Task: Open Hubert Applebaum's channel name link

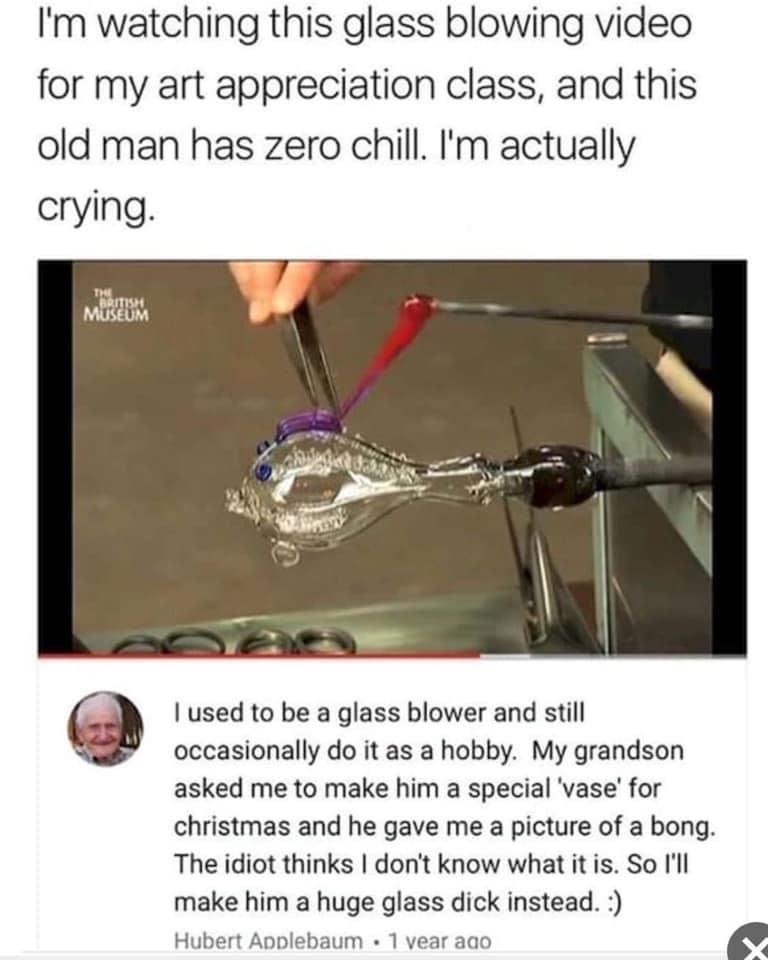Action: 269,940
